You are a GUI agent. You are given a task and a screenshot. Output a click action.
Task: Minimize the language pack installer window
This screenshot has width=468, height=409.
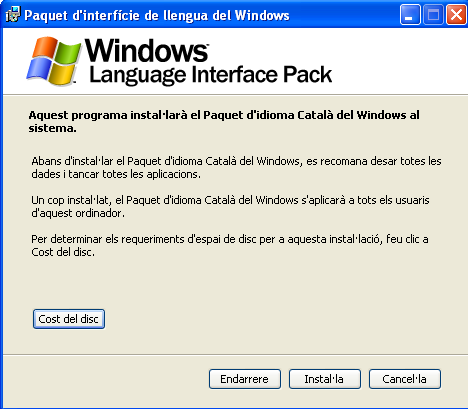pyautogui.click(x=410, y=15)
